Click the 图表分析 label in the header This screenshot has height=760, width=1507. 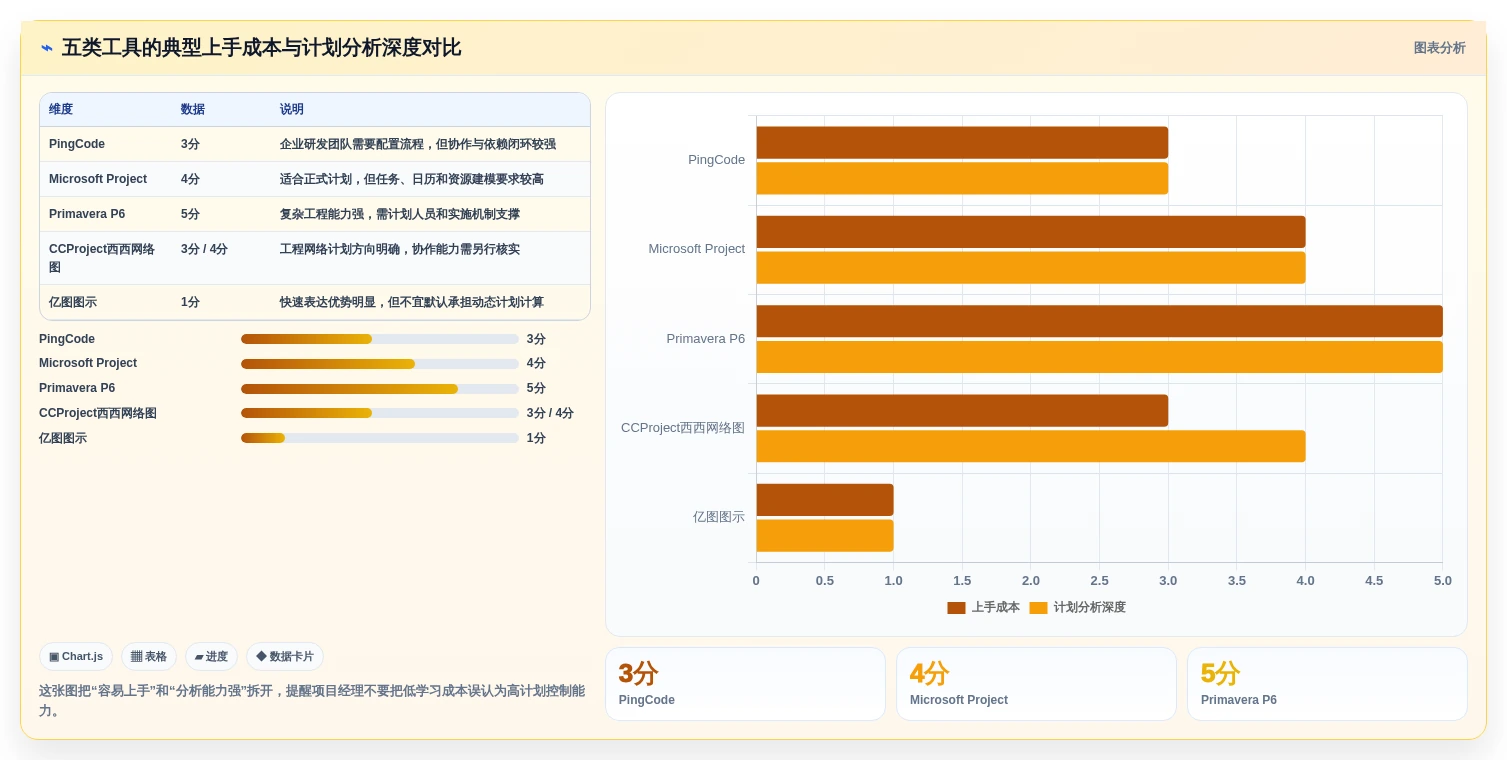(1439, 48)
